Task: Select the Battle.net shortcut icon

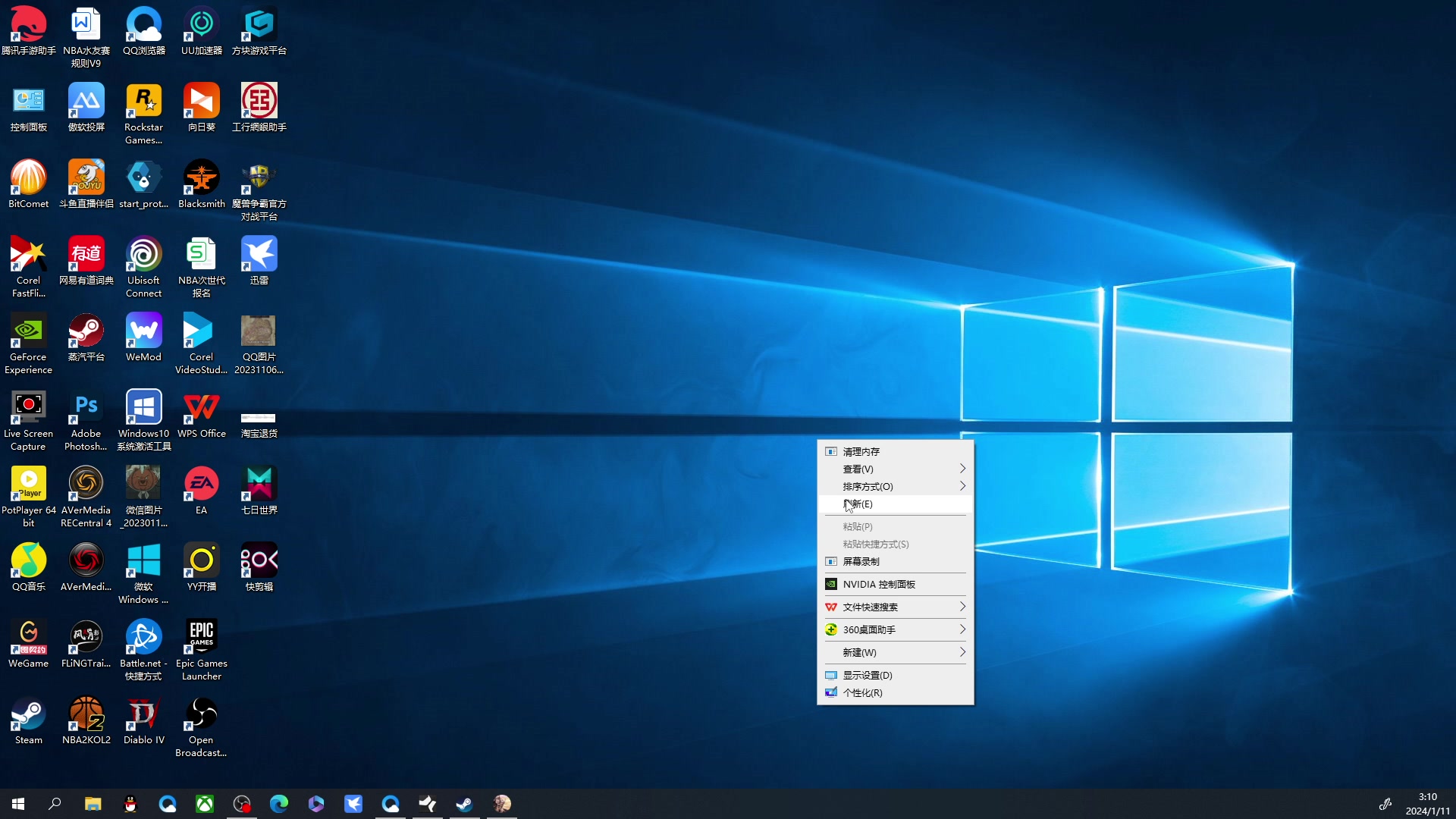Action: (x=144, y=650)
